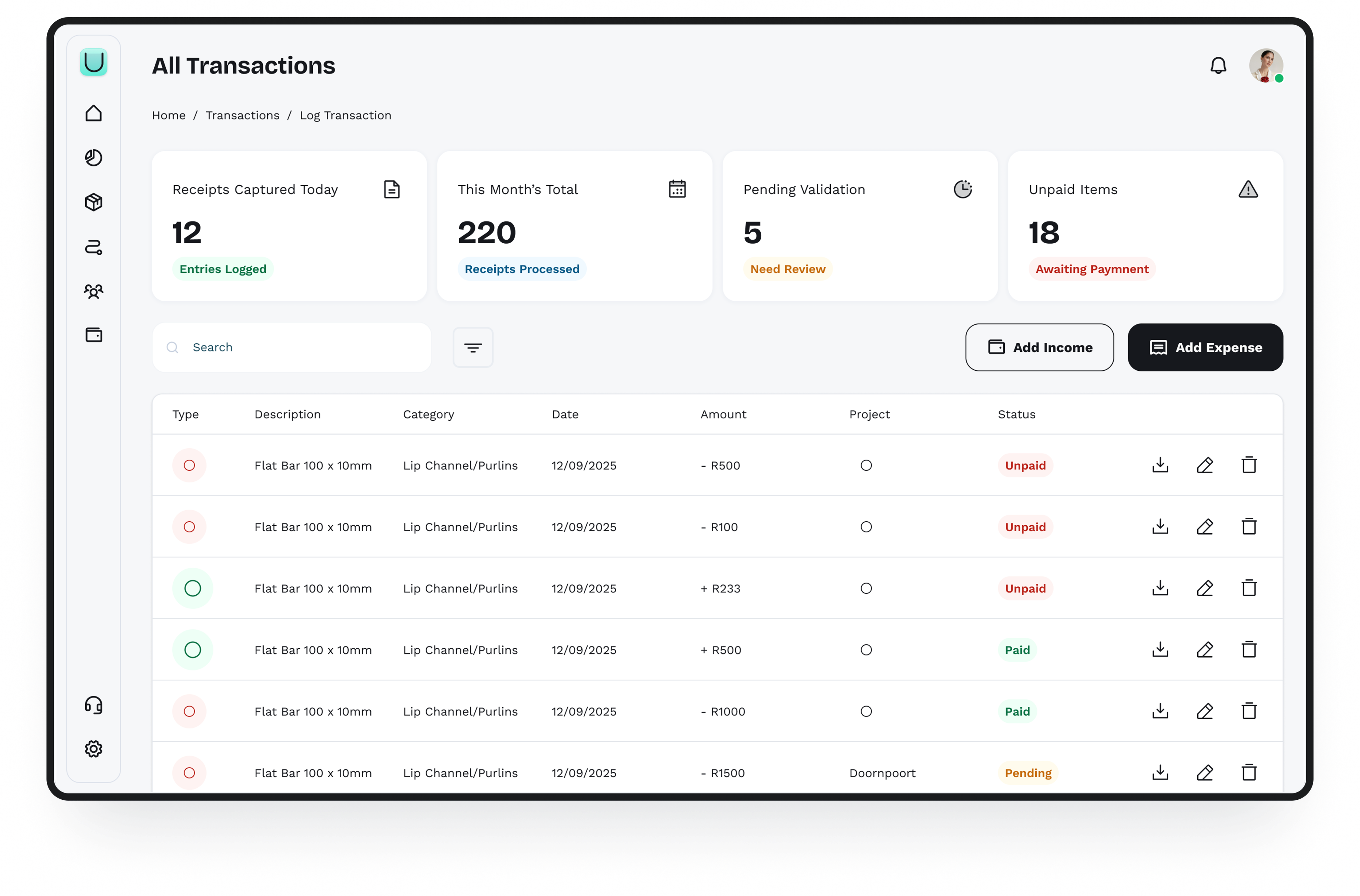This screenshot has height=896, width=1360.
Task: Go to Transactions breadcrumb
Action: (242, 115)
